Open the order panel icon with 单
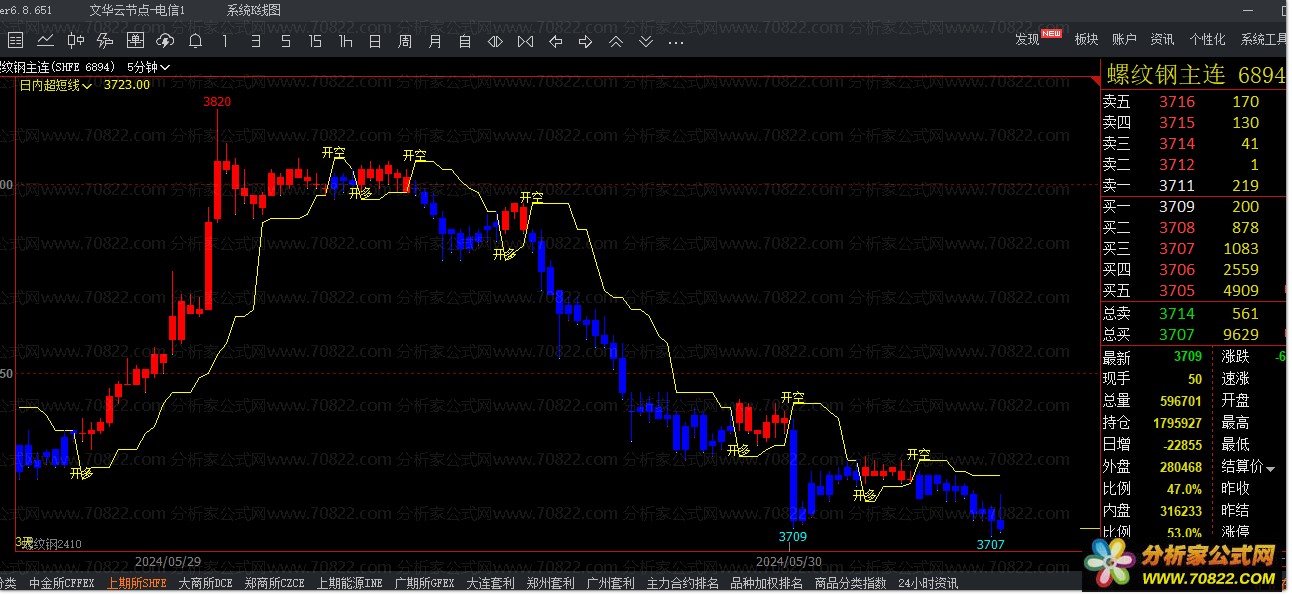This screenshot has width=1292, height=595. pyautogui.click(x=135, y=41)
